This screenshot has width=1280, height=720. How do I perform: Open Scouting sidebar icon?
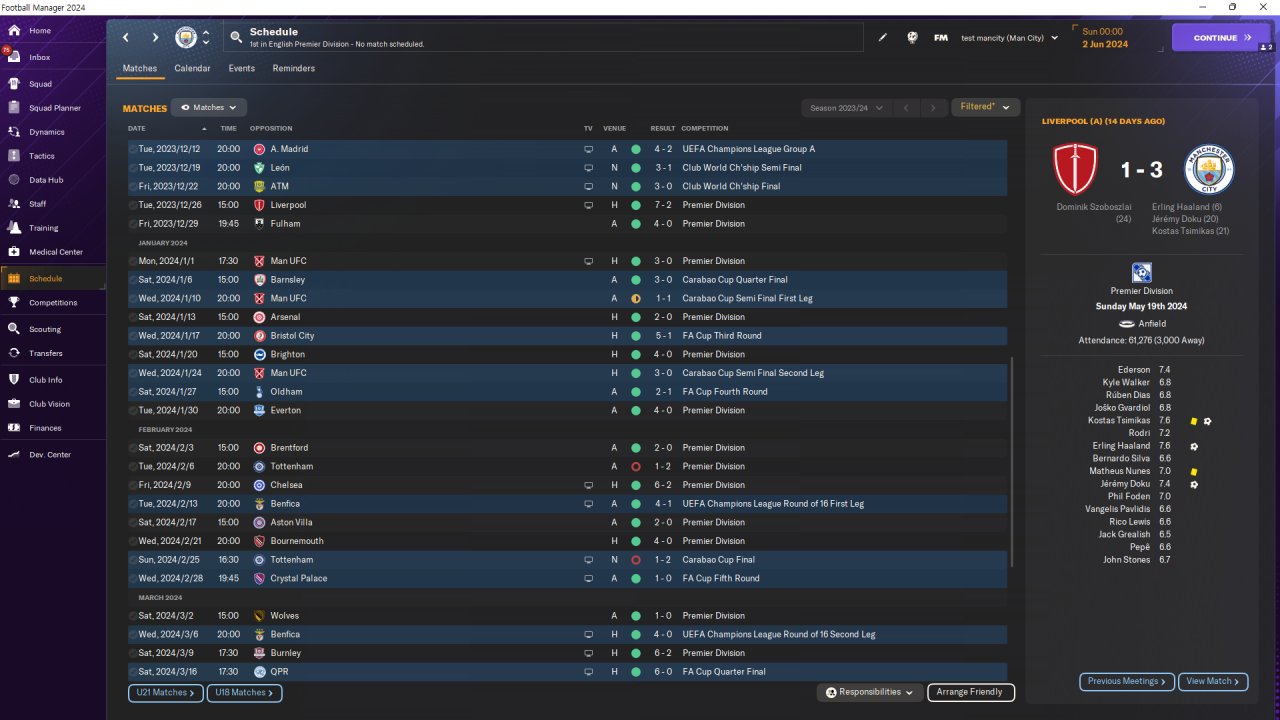(x=14, y=329)
